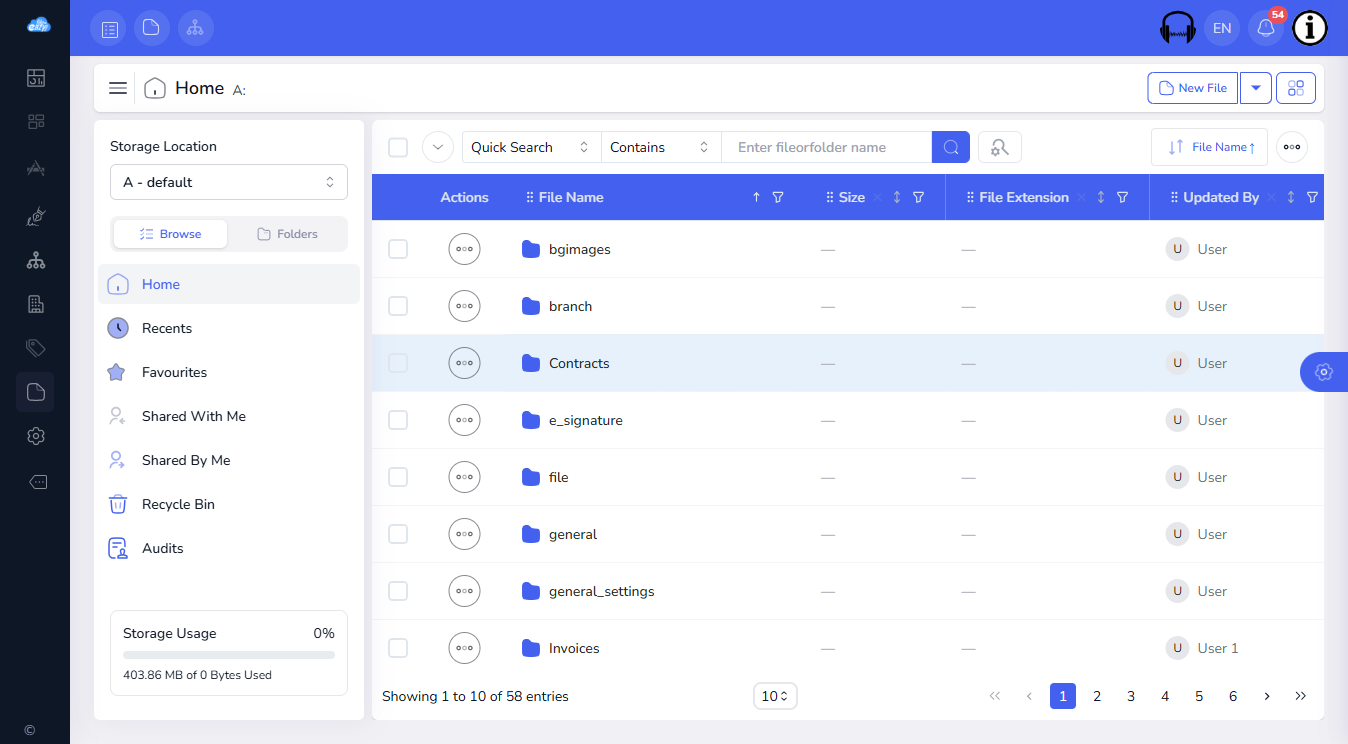Open the Quick Search dropdown
Viewport: 1348px width, 744px height.
(531, 147)
